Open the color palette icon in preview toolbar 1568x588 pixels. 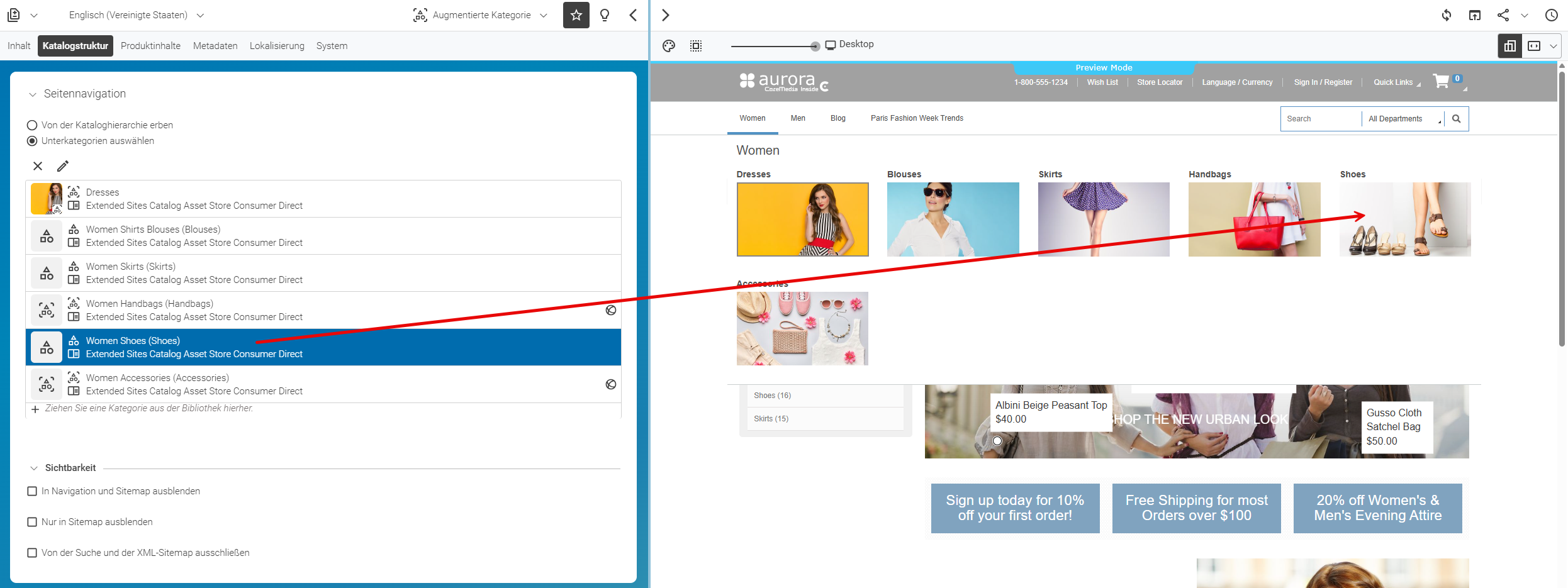click(669, 46)
